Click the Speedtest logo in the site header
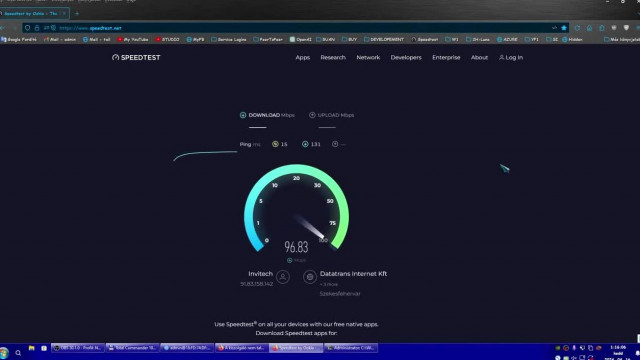This screenshot has width=640, height=360. tap(136, 58)
